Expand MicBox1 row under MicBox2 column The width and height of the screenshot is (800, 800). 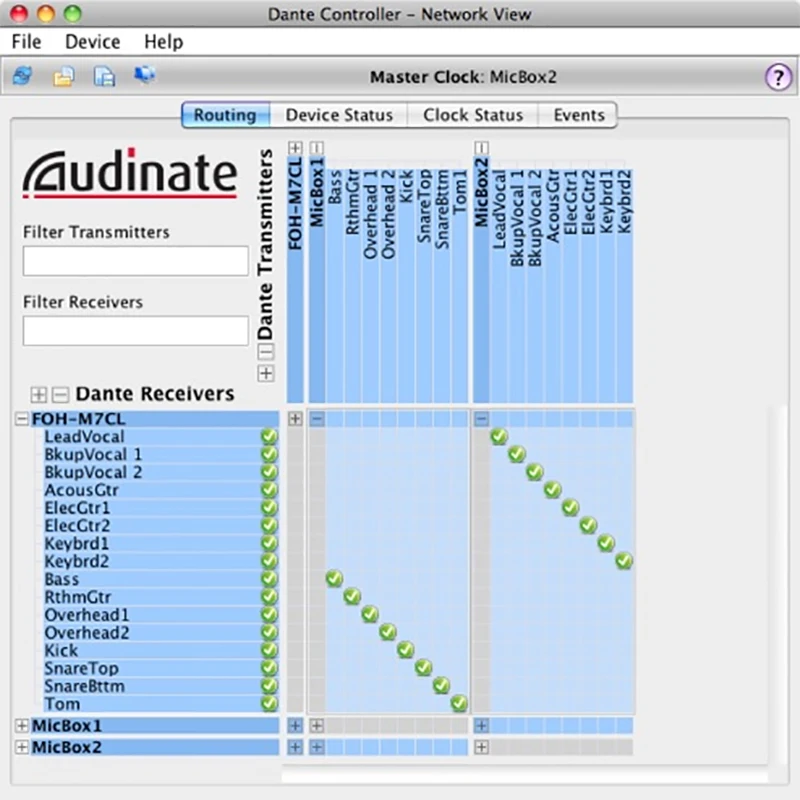pos(481,726)
